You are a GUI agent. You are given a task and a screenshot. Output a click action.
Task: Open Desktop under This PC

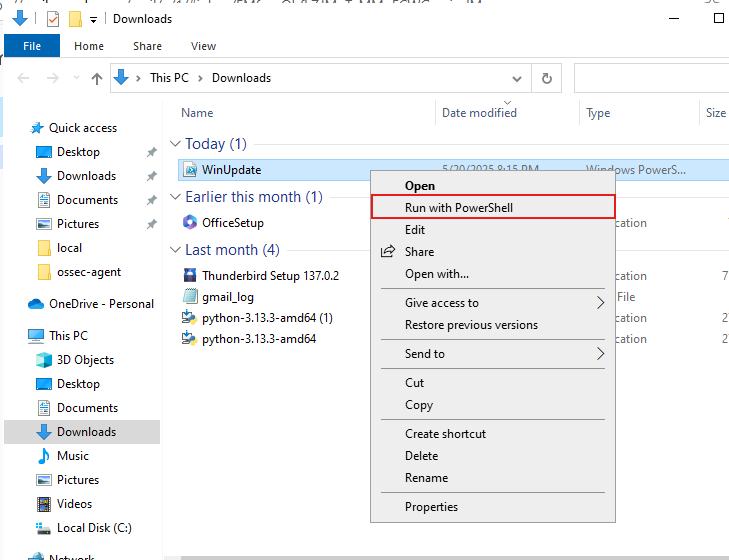click(78, 384)
